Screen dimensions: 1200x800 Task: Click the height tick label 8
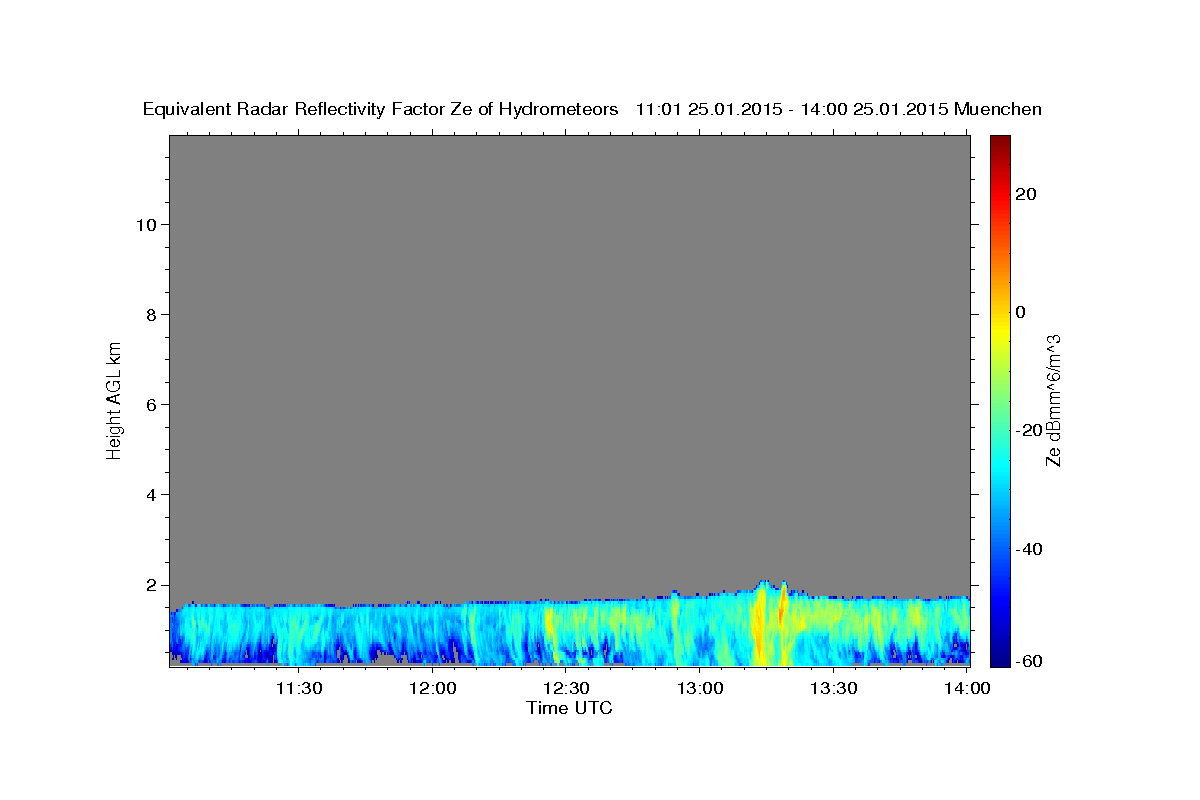[151, 314]
